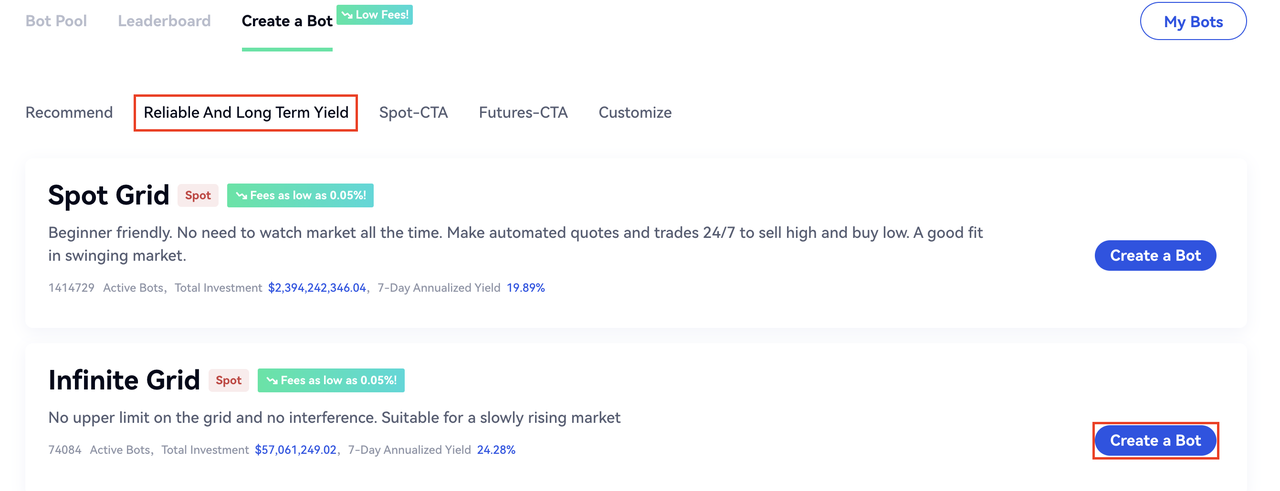Image resolution: width=1280 pixels, height=491 pixels.
Task: Open the Futures-CTA category
Action: 523,113
